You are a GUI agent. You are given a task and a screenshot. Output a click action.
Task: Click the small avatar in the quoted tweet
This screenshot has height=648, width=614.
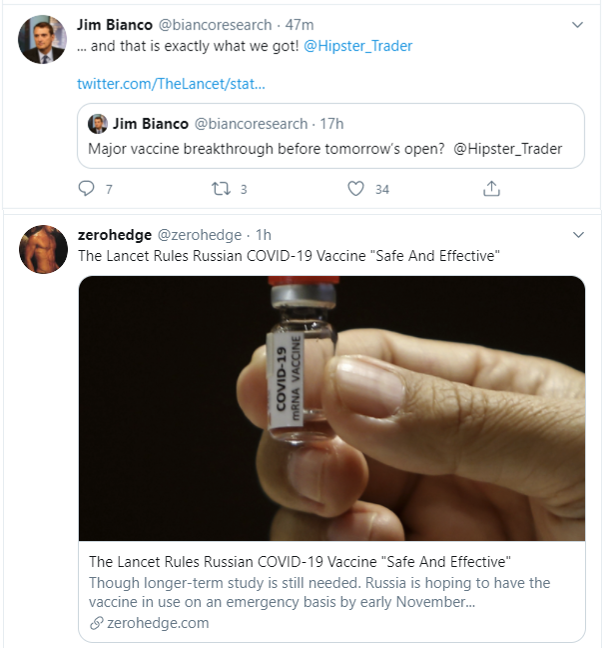(97, 124)
